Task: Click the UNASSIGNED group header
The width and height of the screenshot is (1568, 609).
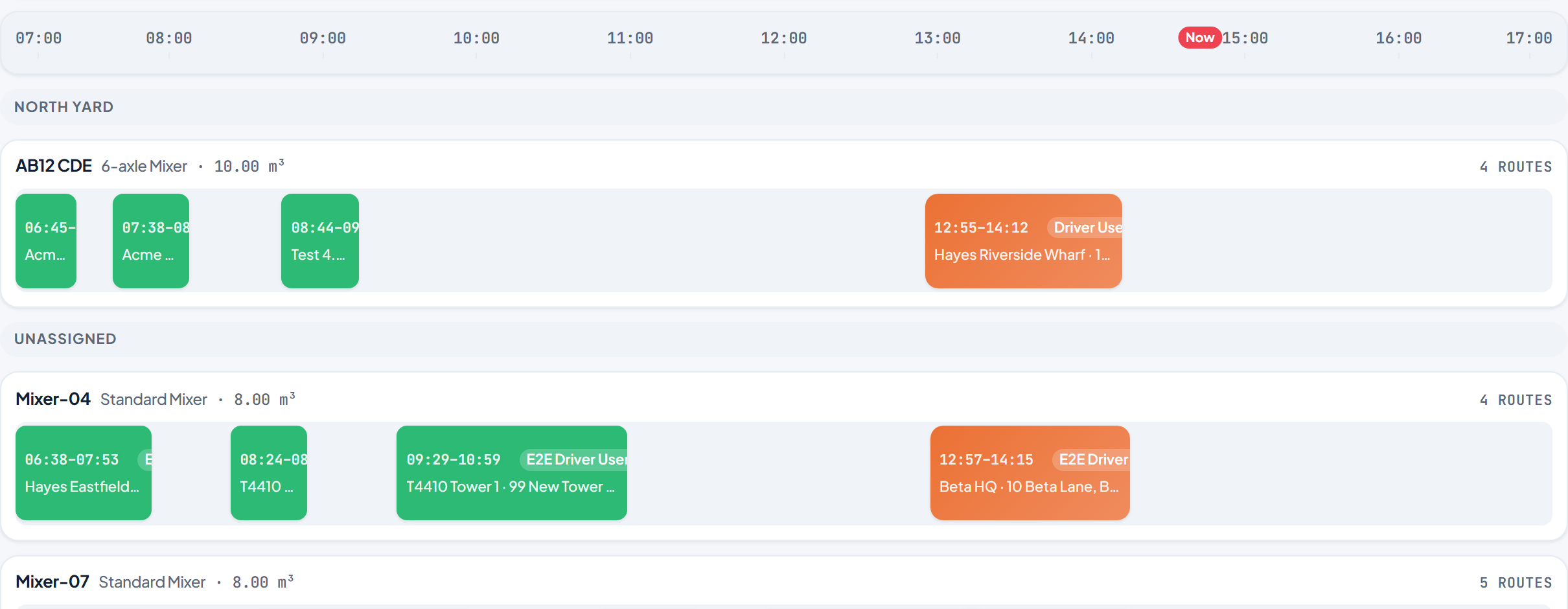Action: pyautogui.click(x=784, y=339)
